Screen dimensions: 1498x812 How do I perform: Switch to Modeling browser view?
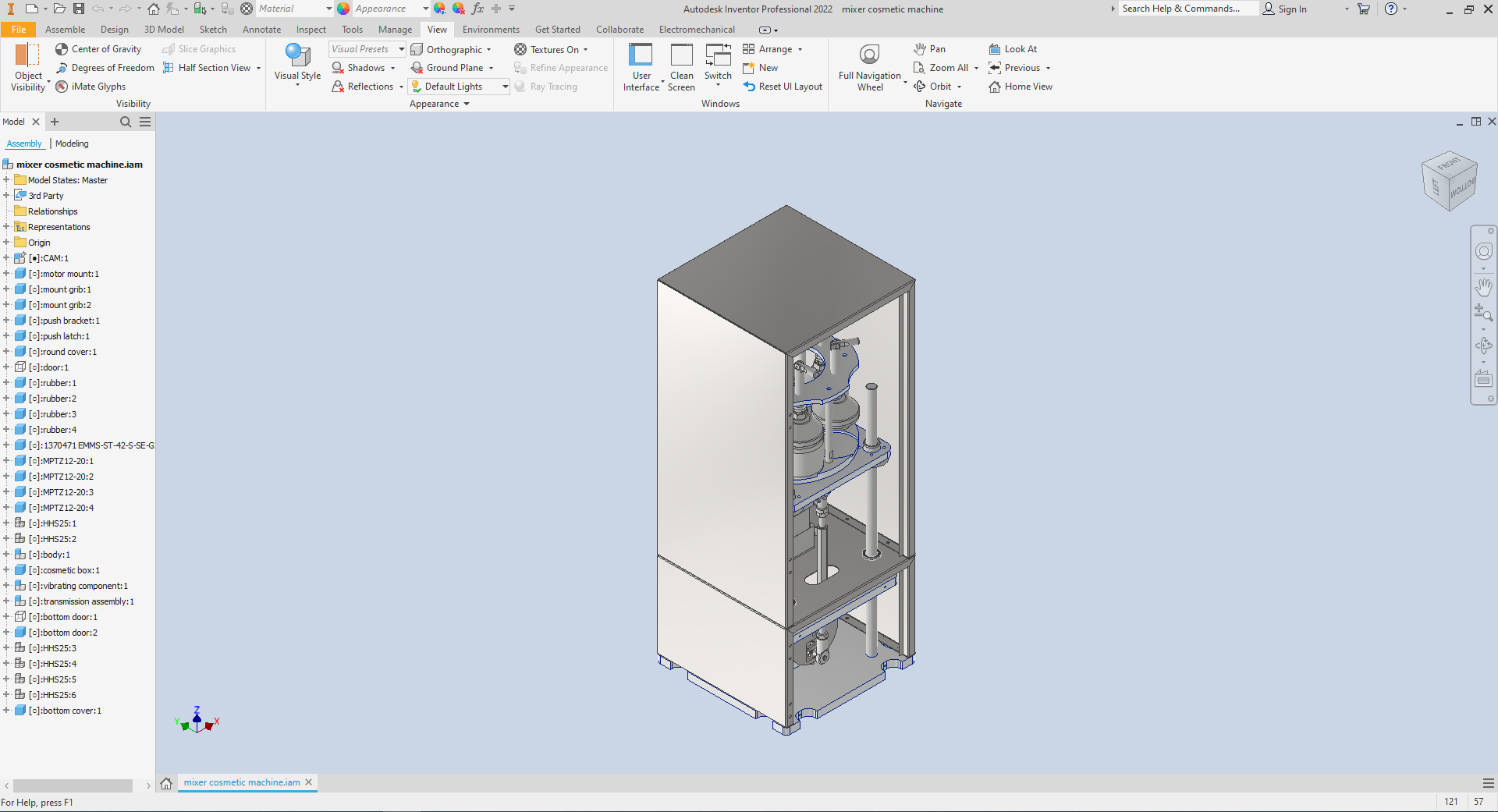pyautogui.click(x=72, y=144)
